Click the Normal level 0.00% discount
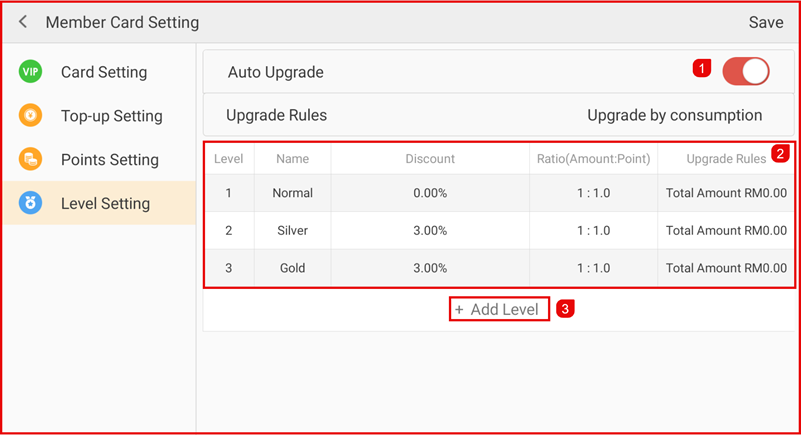Image resolution: width=801 pixels, height=435 pixels. coord(430,193)
